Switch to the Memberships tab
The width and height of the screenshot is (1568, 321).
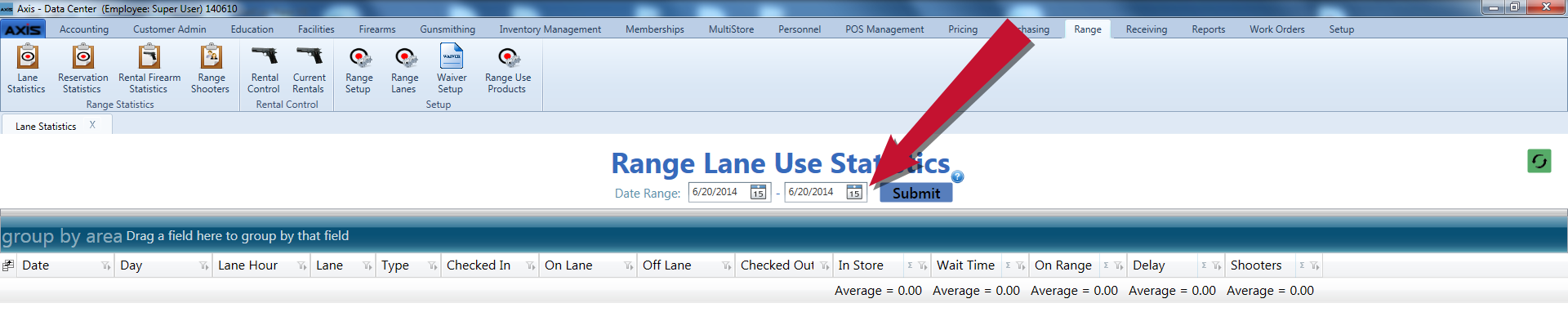pos(655,29)
